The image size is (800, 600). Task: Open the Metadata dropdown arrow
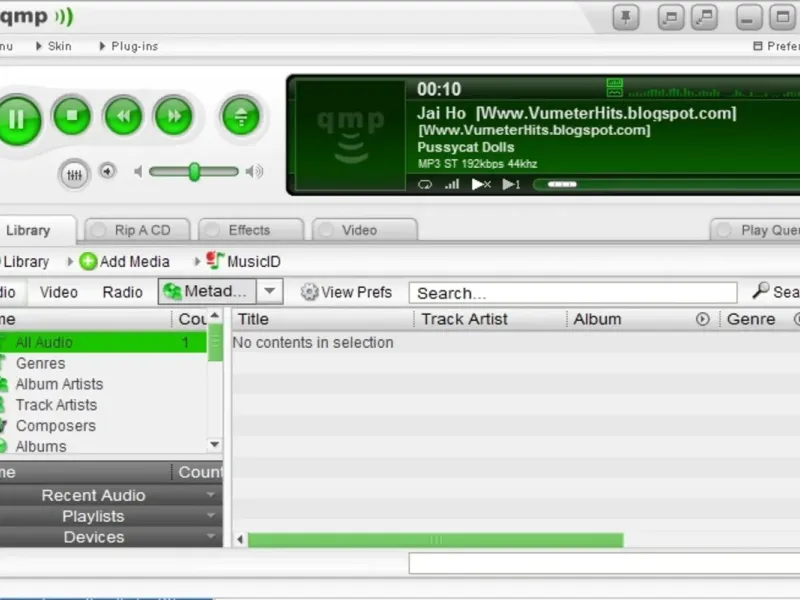270,291
